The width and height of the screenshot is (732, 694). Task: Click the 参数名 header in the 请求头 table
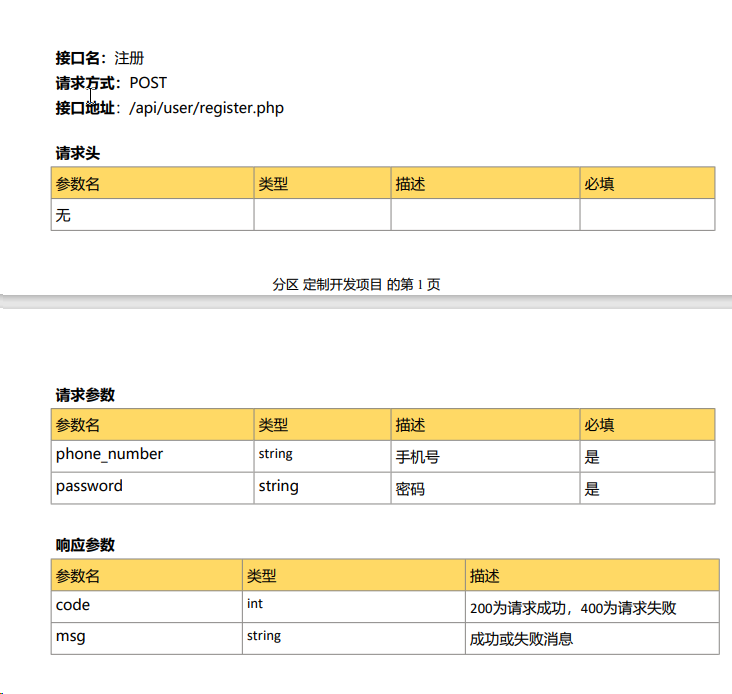coord(153,183)
